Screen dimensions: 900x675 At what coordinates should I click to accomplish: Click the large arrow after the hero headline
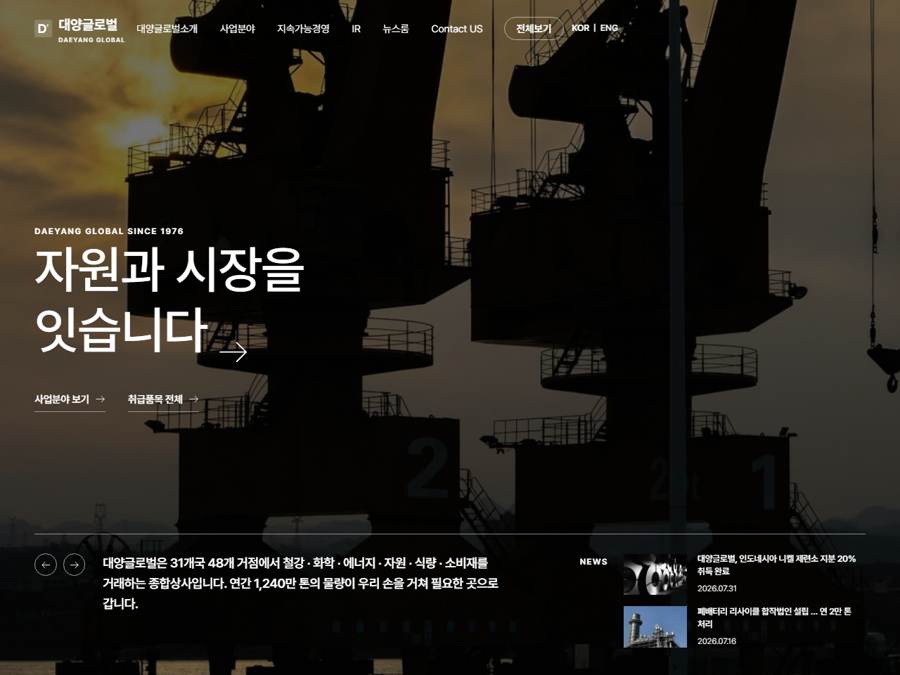[x=233, y=352]
